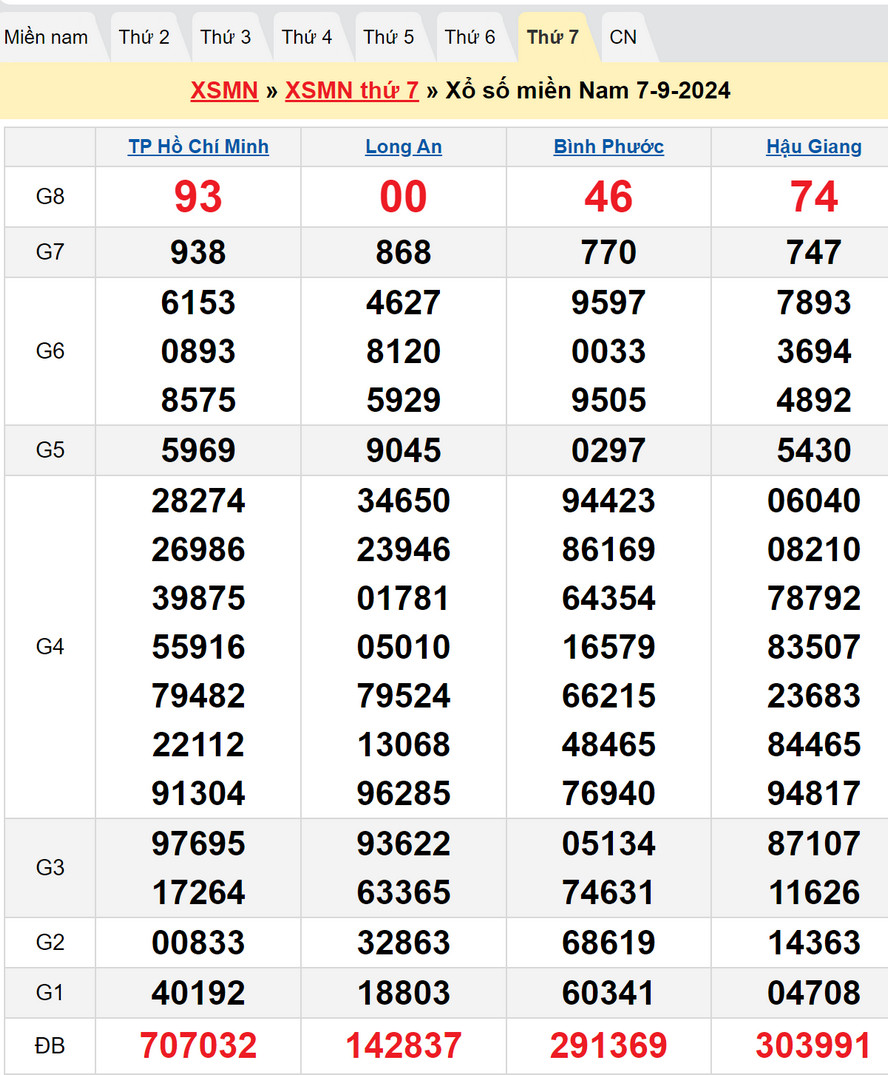Select the active Thứ 7 tab
The width and height of the screenshot is (888, 1075).
552,37
